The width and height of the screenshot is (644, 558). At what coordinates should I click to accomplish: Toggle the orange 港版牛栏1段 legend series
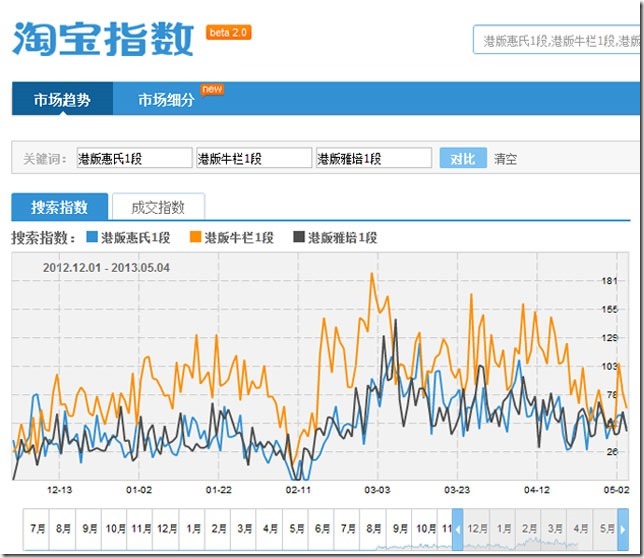(x=238, y=238)
